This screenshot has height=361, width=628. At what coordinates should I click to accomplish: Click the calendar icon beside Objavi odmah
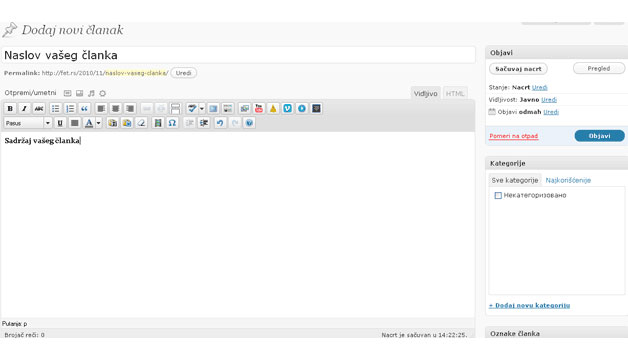coord(492,112)
